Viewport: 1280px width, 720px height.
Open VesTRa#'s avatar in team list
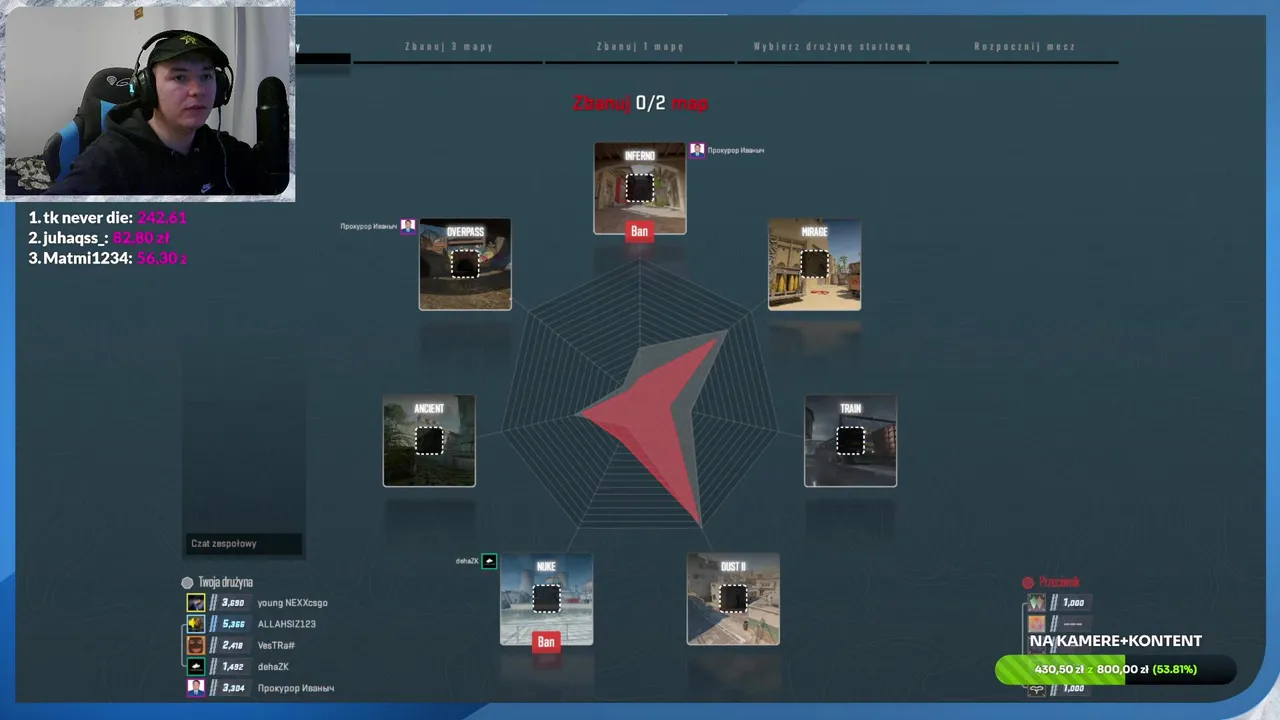196,645
